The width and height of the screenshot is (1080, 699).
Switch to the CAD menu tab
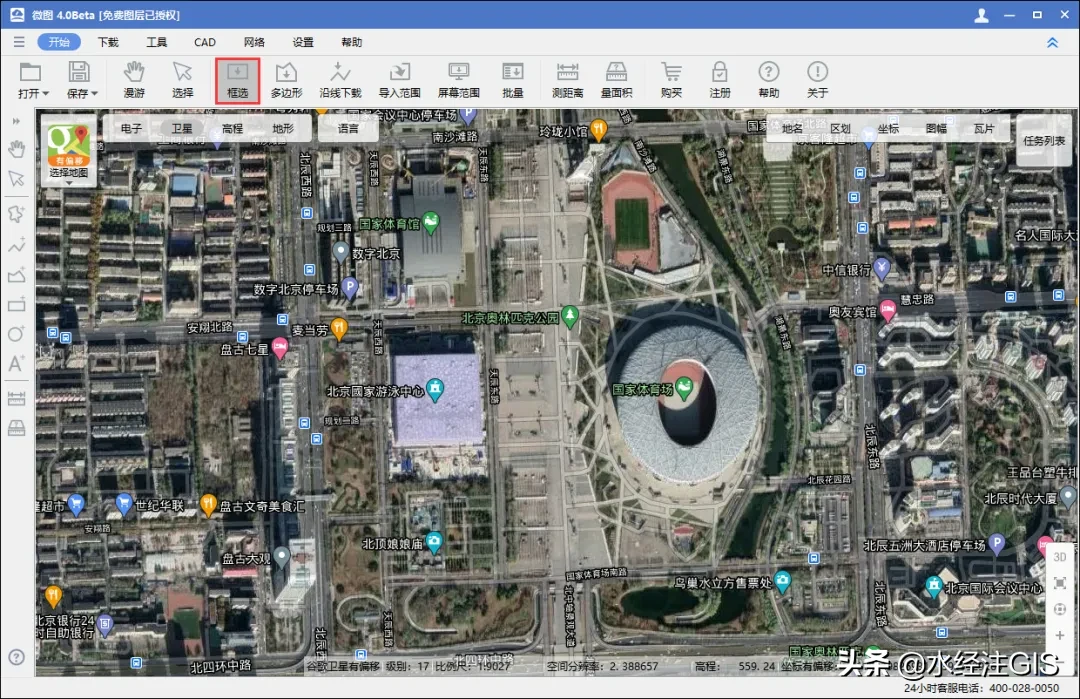[x=205, y=42]
